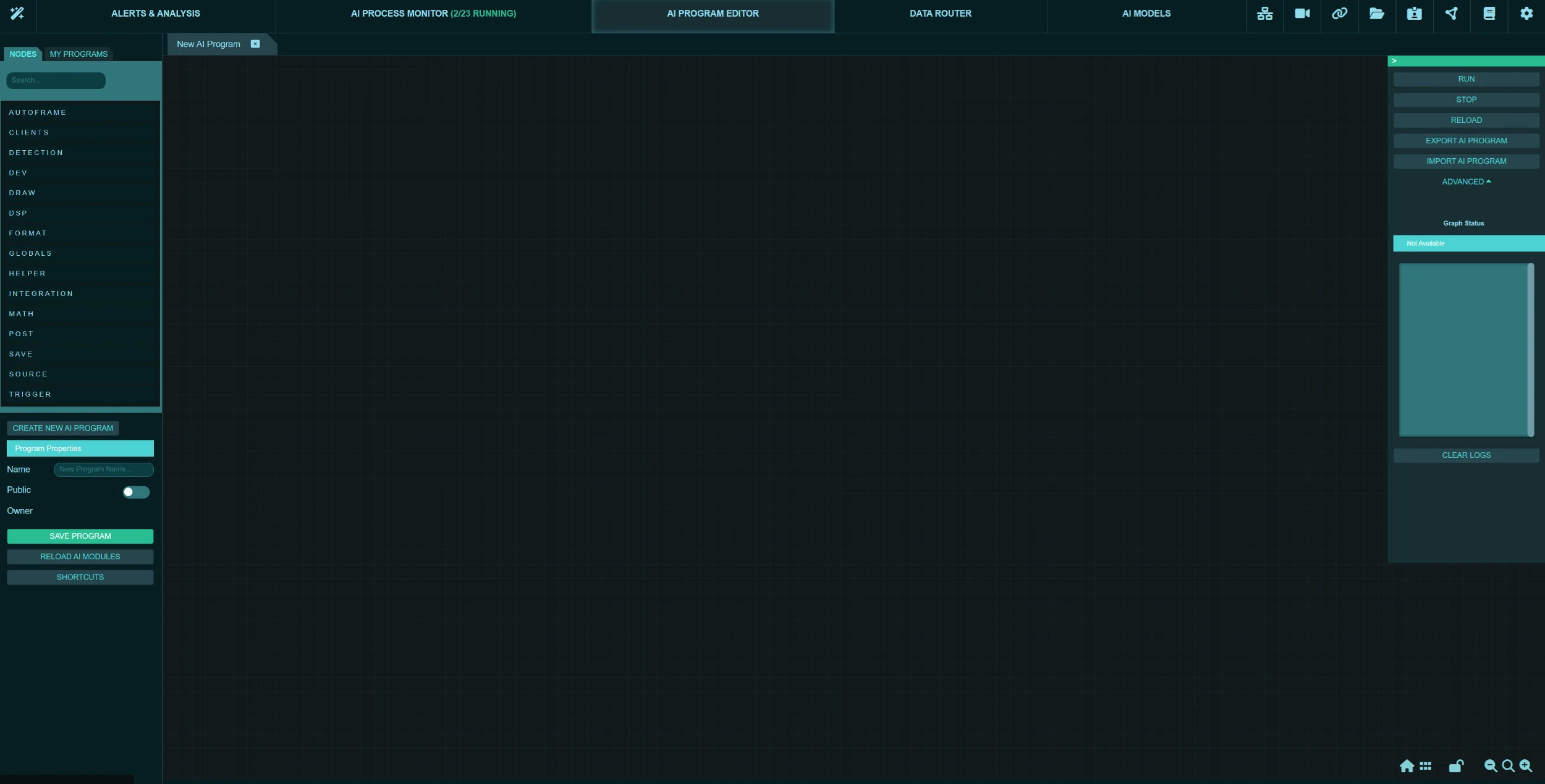Expand the DETECTION node category
The image size is (1545, 784).
pyautogui.click(x=36, y=153)
